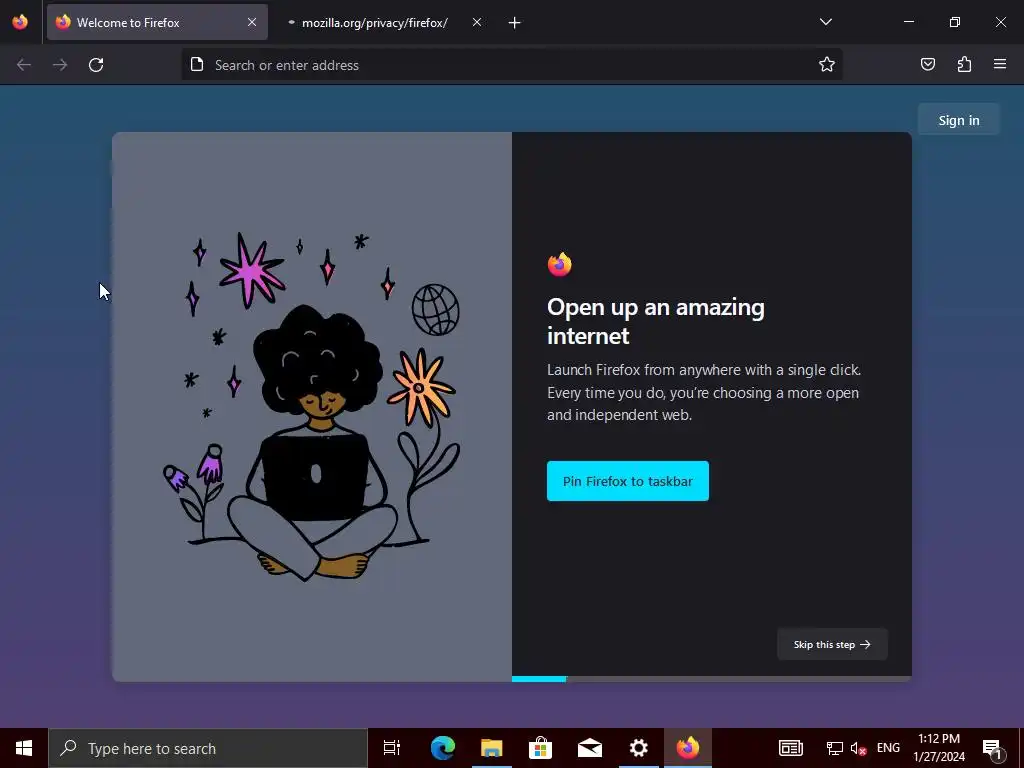Focus the Search or enter address field
Viewport: 1024px width, 768px height.
pyautogui.click(x=511, y=65)
